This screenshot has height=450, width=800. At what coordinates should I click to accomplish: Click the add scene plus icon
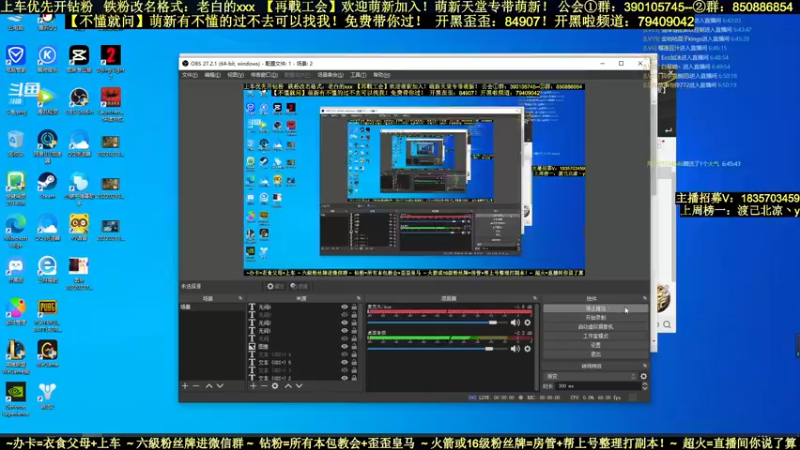(x=185, y=386)
